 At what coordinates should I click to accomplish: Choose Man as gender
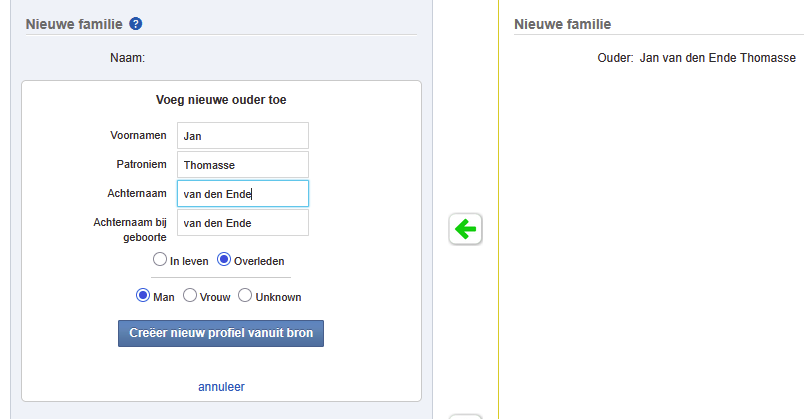(x=143, y=296)
